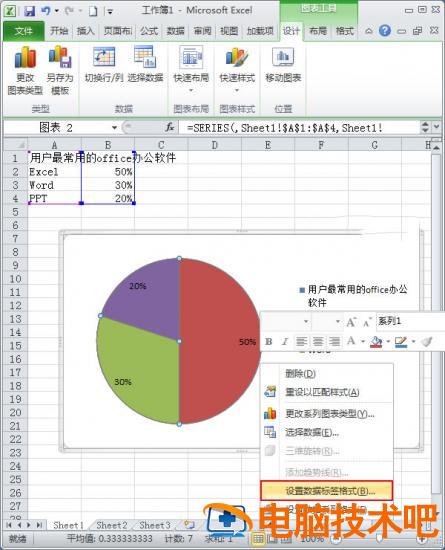Viewport: 445px width, 550px height.
Task: Open the chart element box showing 系列1
Action: 410,321
